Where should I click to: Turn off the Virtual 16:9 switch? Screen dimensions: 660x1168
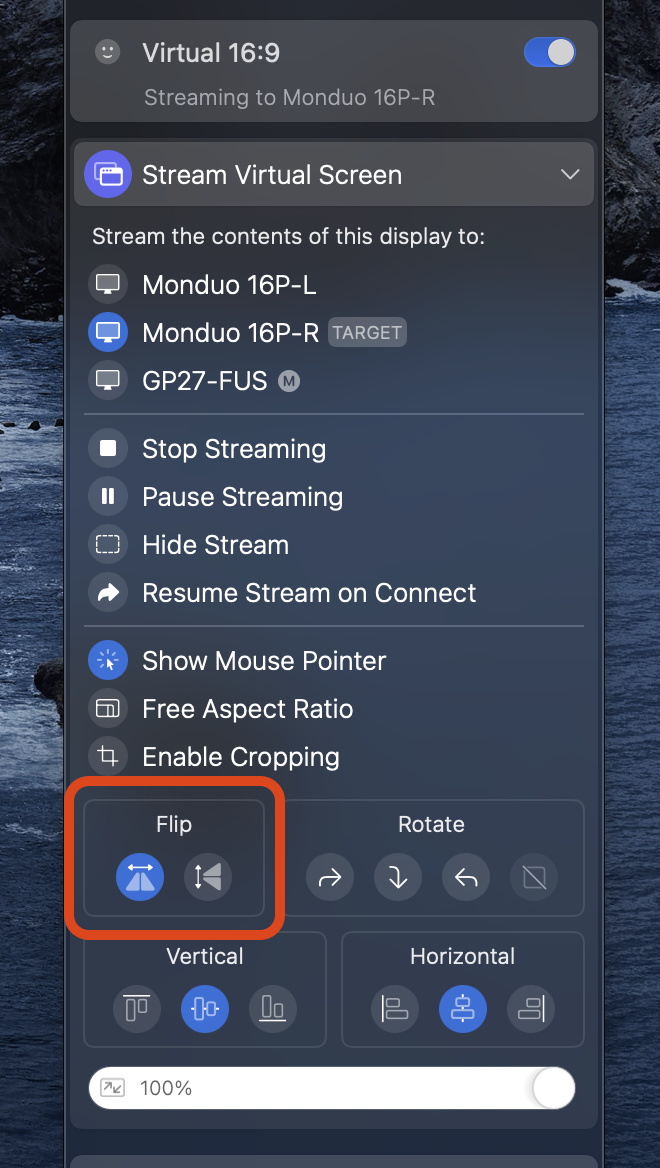coord(550,53)
